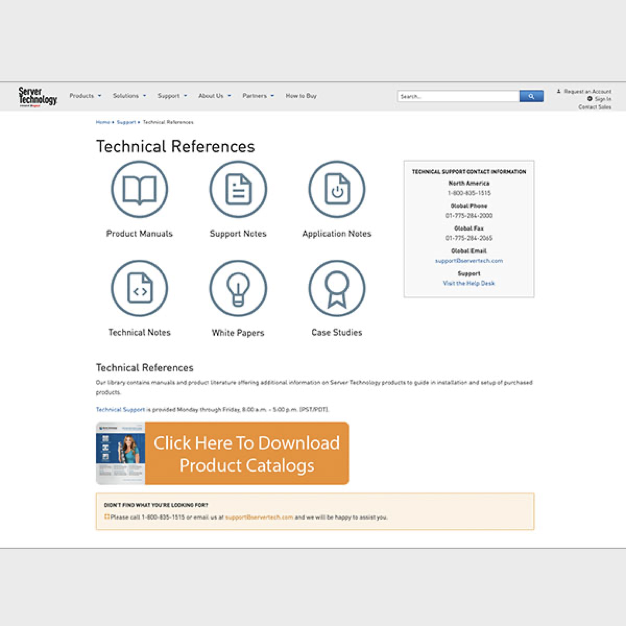Open the About Us menu
This screenshot has width=626, height=626.
coord(211,96)
